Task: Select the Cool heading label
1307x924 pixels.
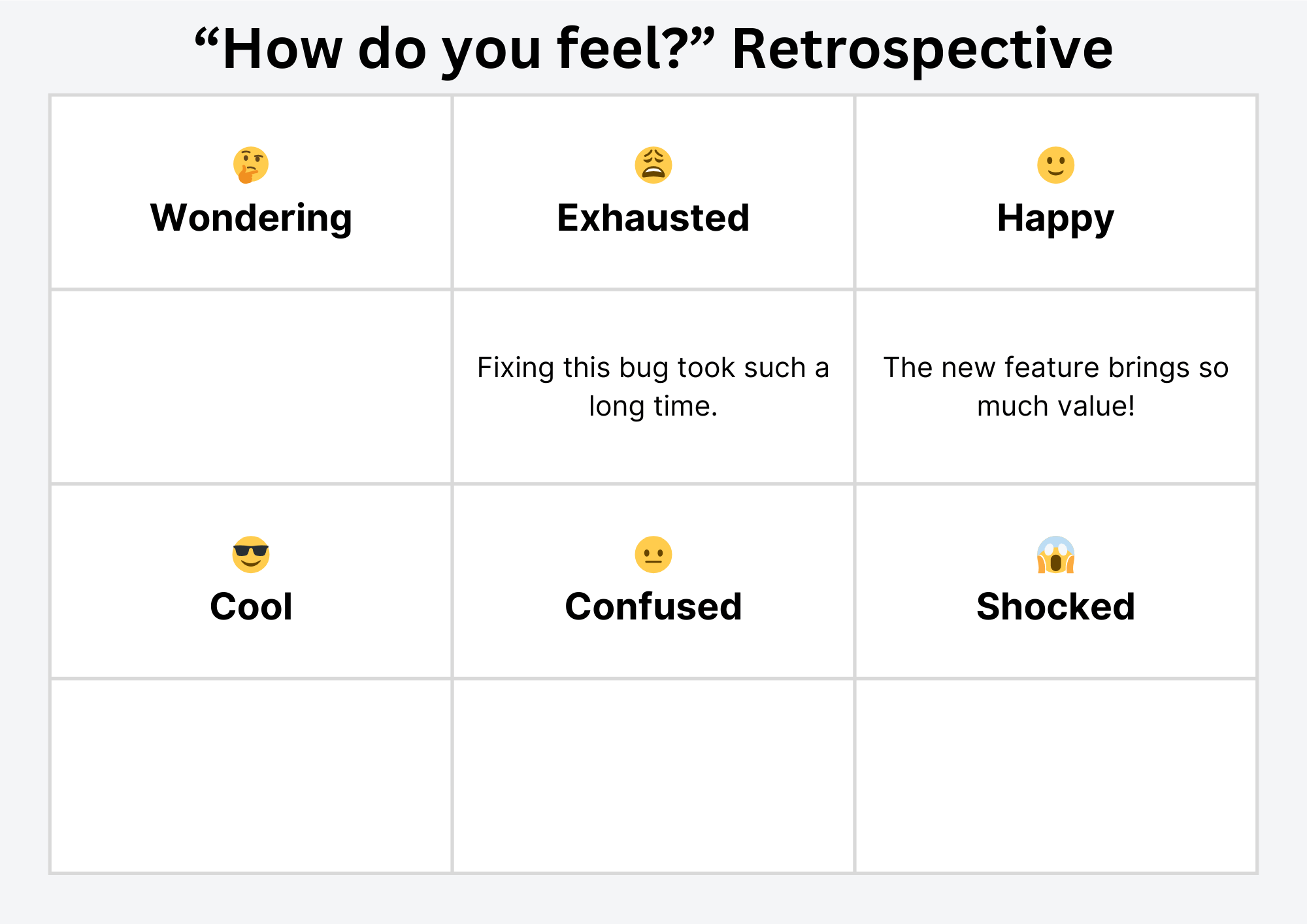Action: pyautogui.click(x=251, y=606)
